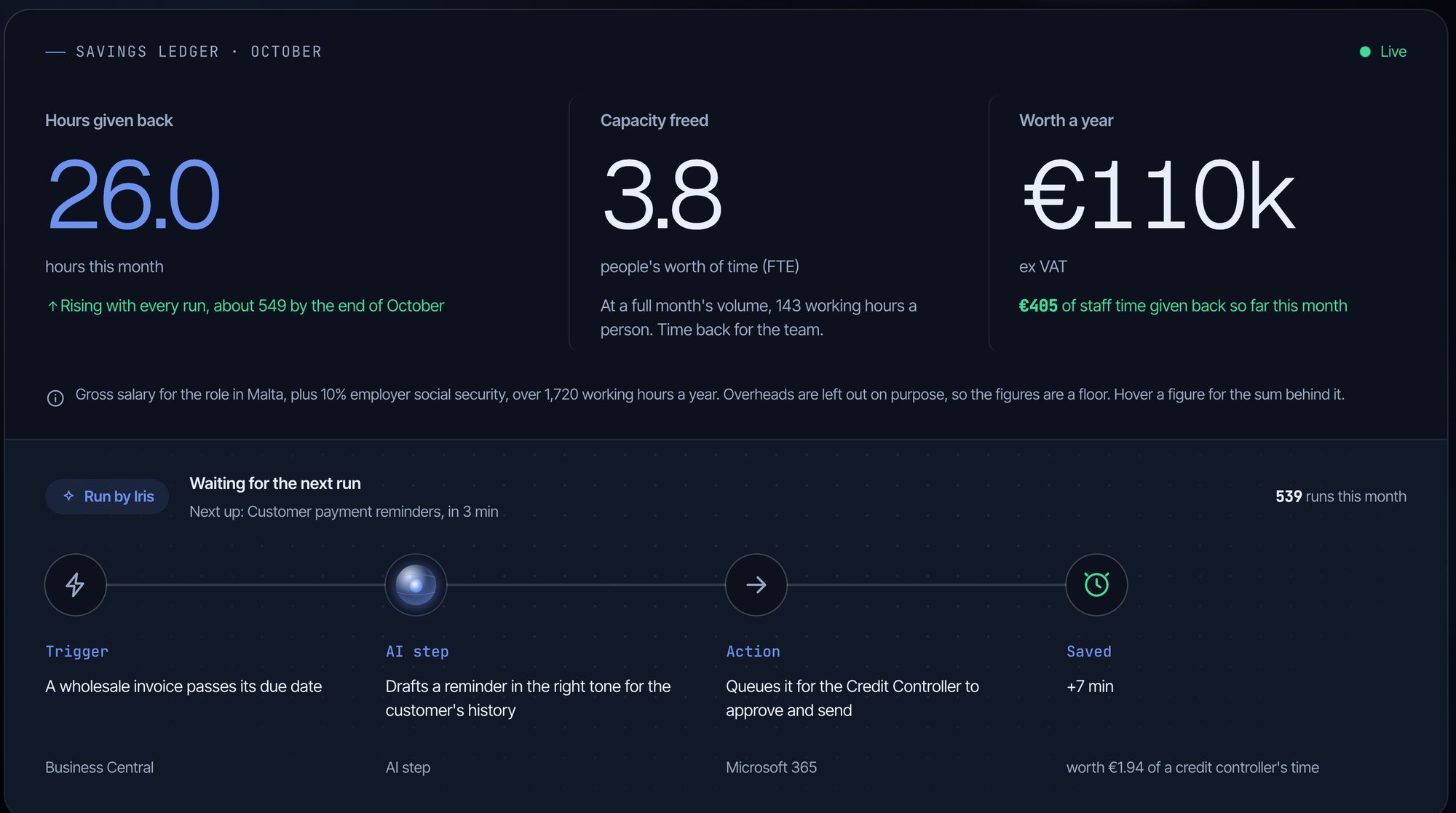The width and height of the screenshot is (1456, 813).
Task: Click the SAVINGS LEDGER · OCTOBER heading
Action: pos(199,52)
